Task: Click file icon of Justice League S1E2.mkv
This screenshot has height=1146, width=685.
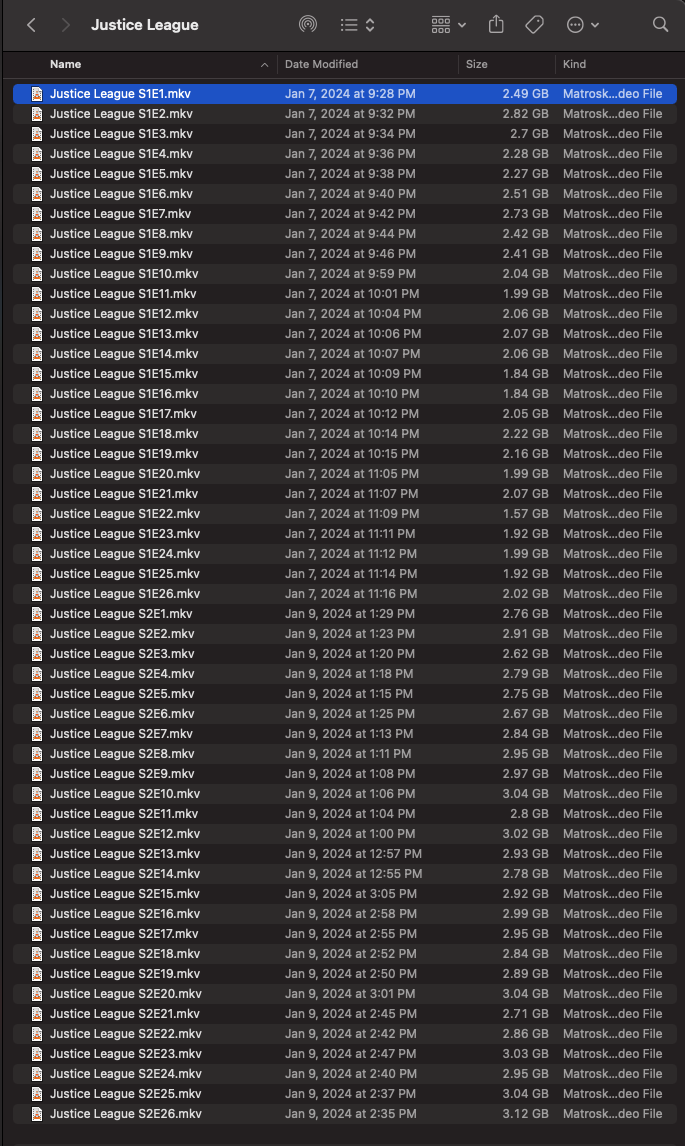Action: 37,114
